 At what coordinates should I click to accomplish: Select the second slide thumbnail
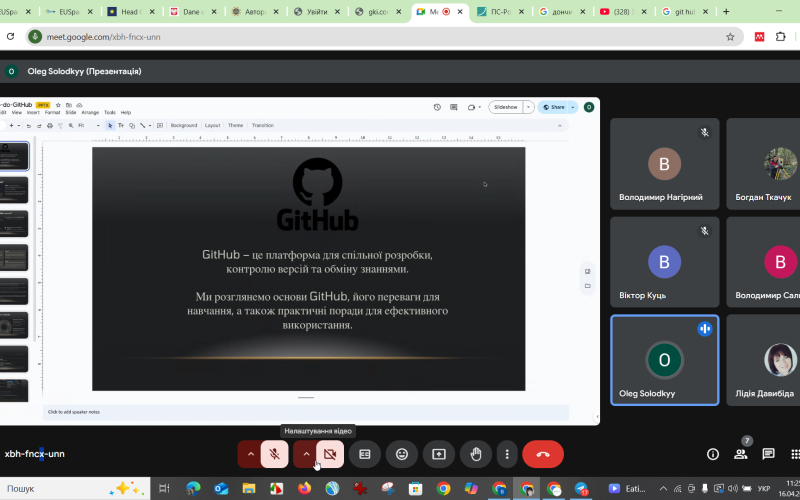point(14,190)
